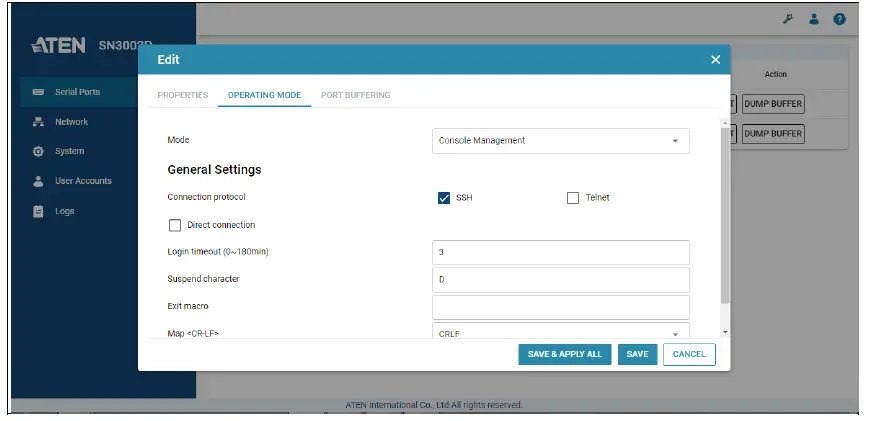Screen dimensions: 869x421
Task: Close the Edit dialog with the X
Action: coord(715,60)
